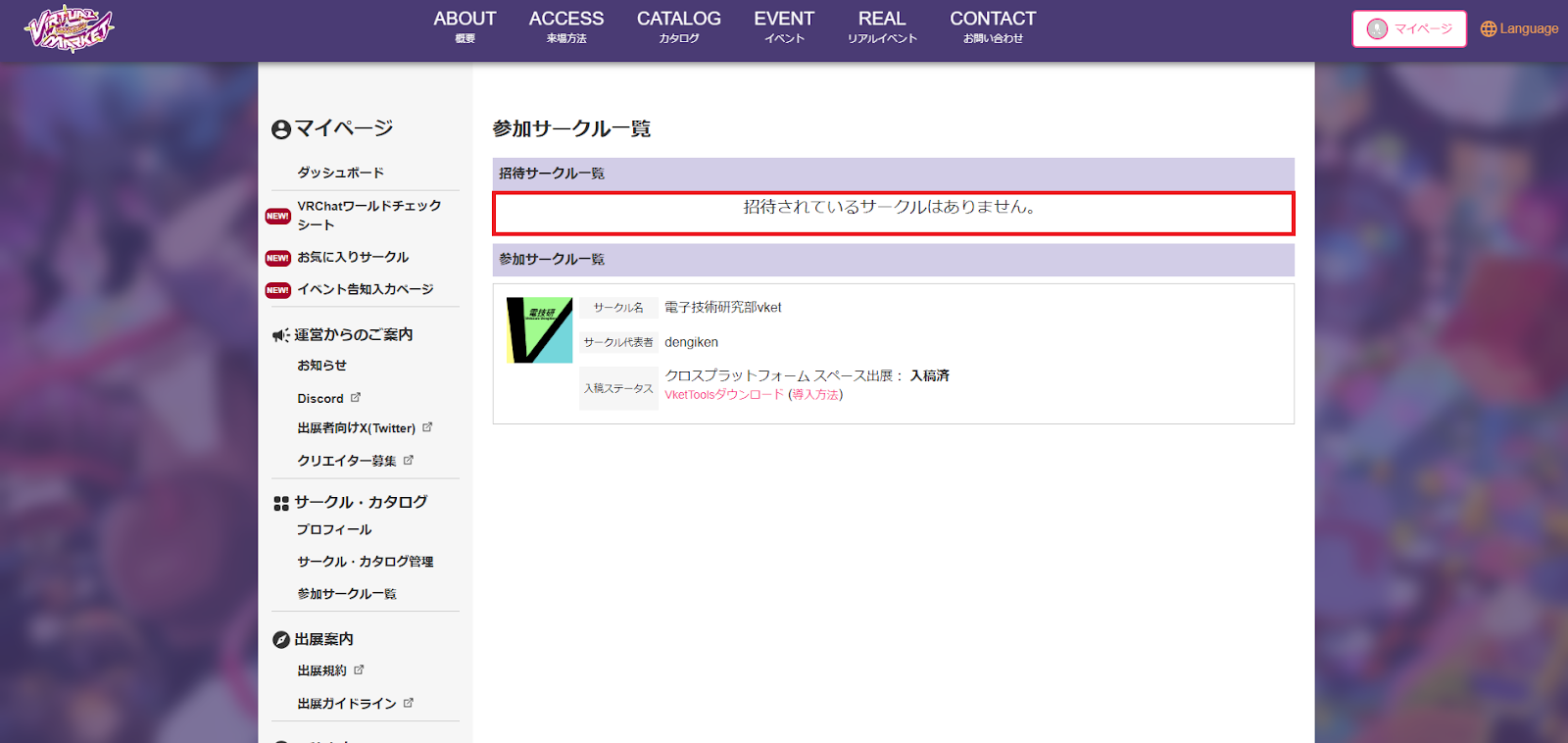
Task: Click the user avatar icon beside マイページ heading
Action: (x=281, y=129)
